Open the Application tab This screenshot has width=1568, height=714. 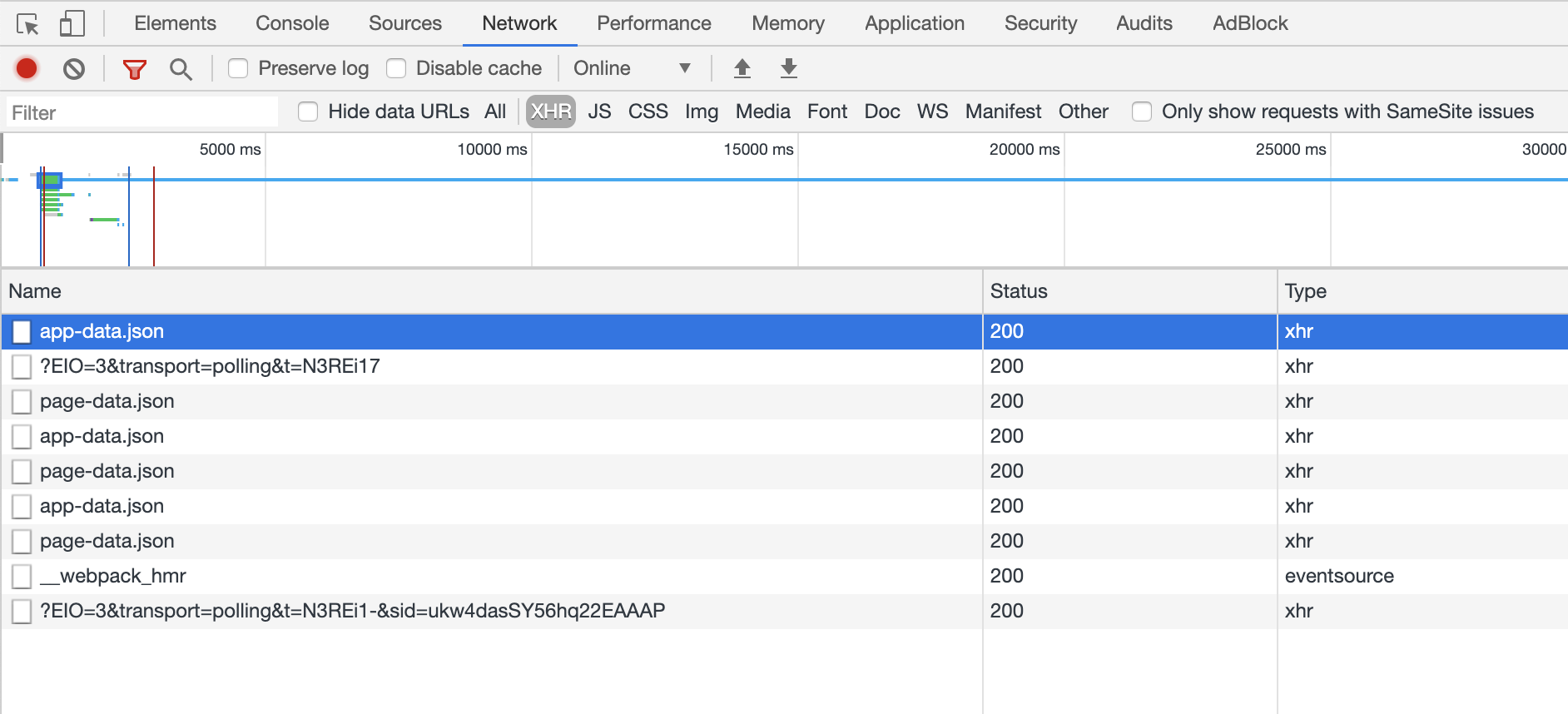tap(915, 23)
